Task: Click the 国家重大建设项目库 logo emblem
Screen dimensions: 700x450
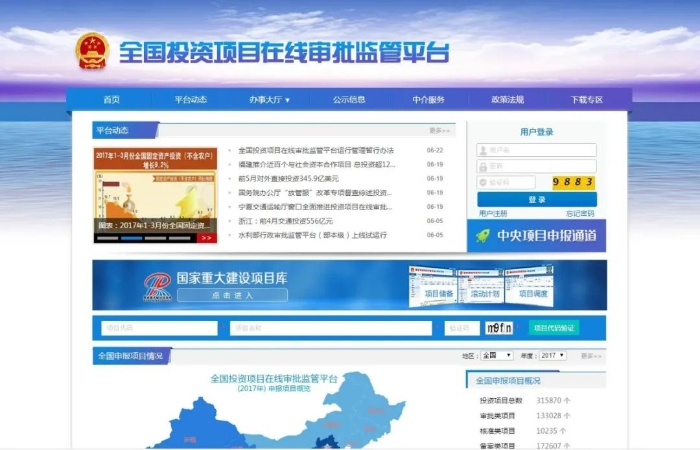Action: point(156,284)
